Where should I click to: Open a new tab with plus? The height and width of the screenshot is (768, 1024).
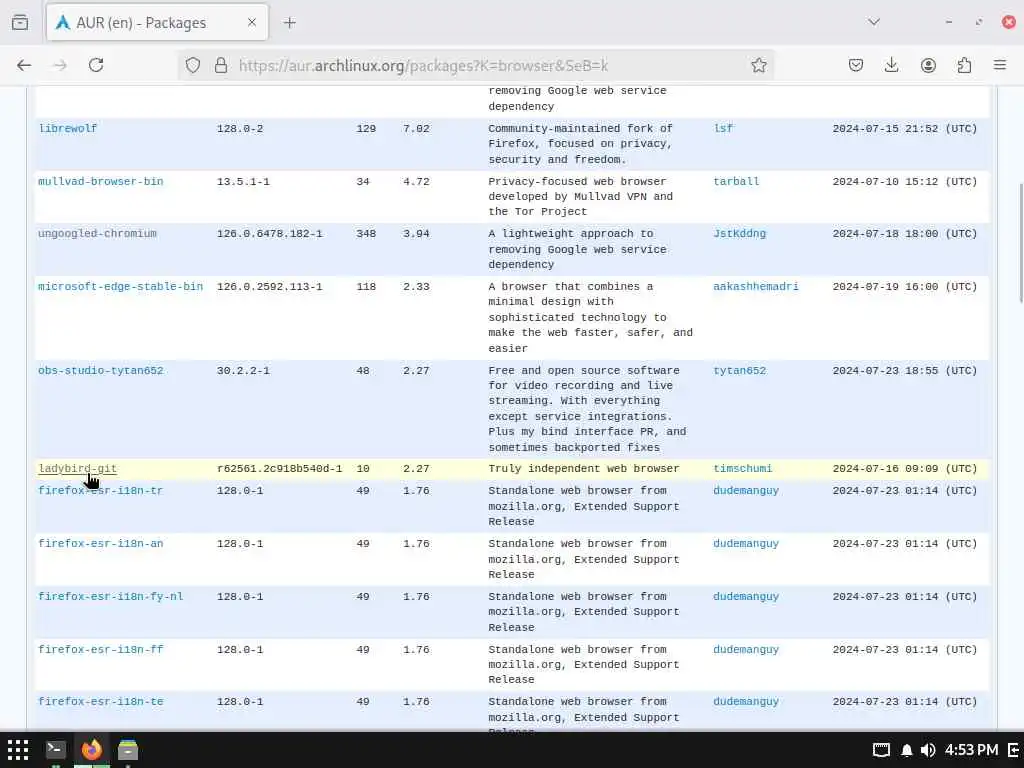coord(290,23)
